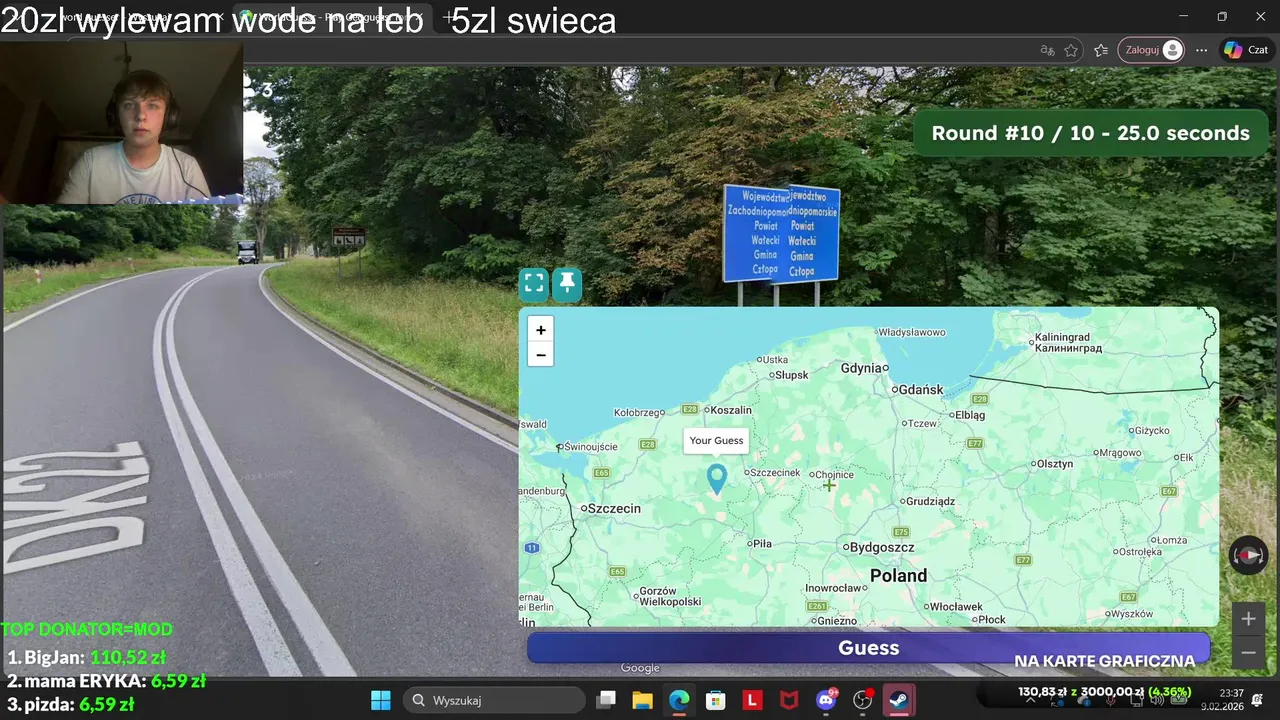The image size is (1280, 720).
Task: Click the Poland country label on map
Action: click(898, 575)
